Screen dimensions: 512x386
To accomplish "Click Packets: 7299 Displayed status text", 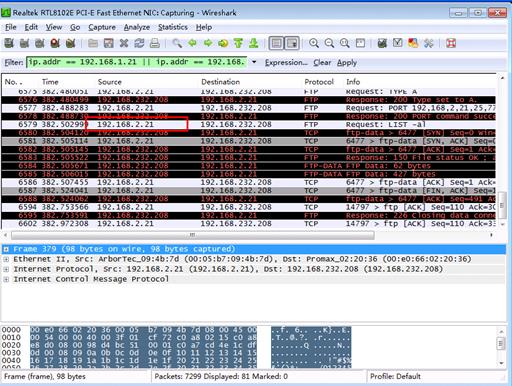I will pyautogui.click(x=221, y=376).
